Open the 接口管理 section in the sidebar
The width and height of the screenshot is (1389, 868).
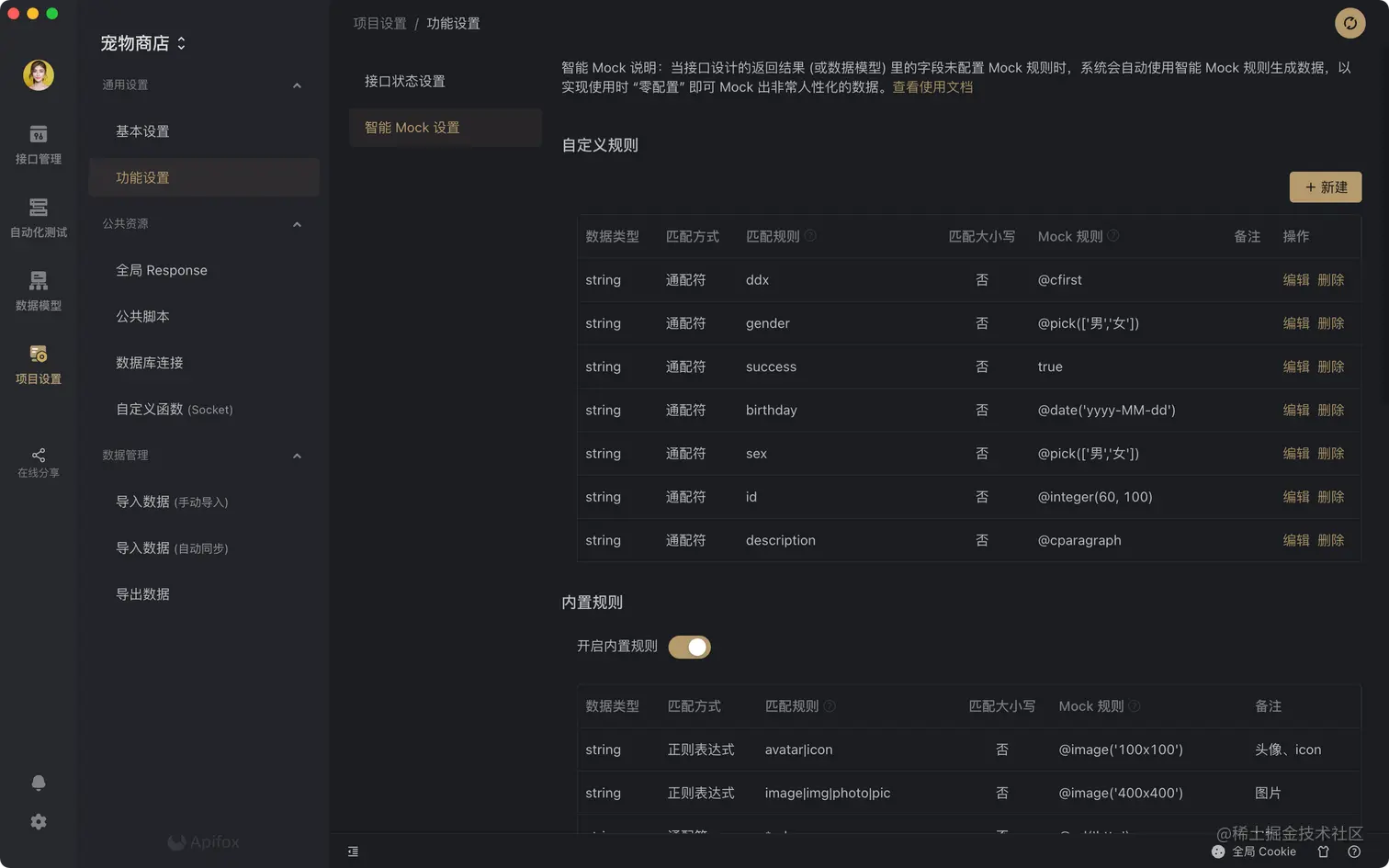38,147
